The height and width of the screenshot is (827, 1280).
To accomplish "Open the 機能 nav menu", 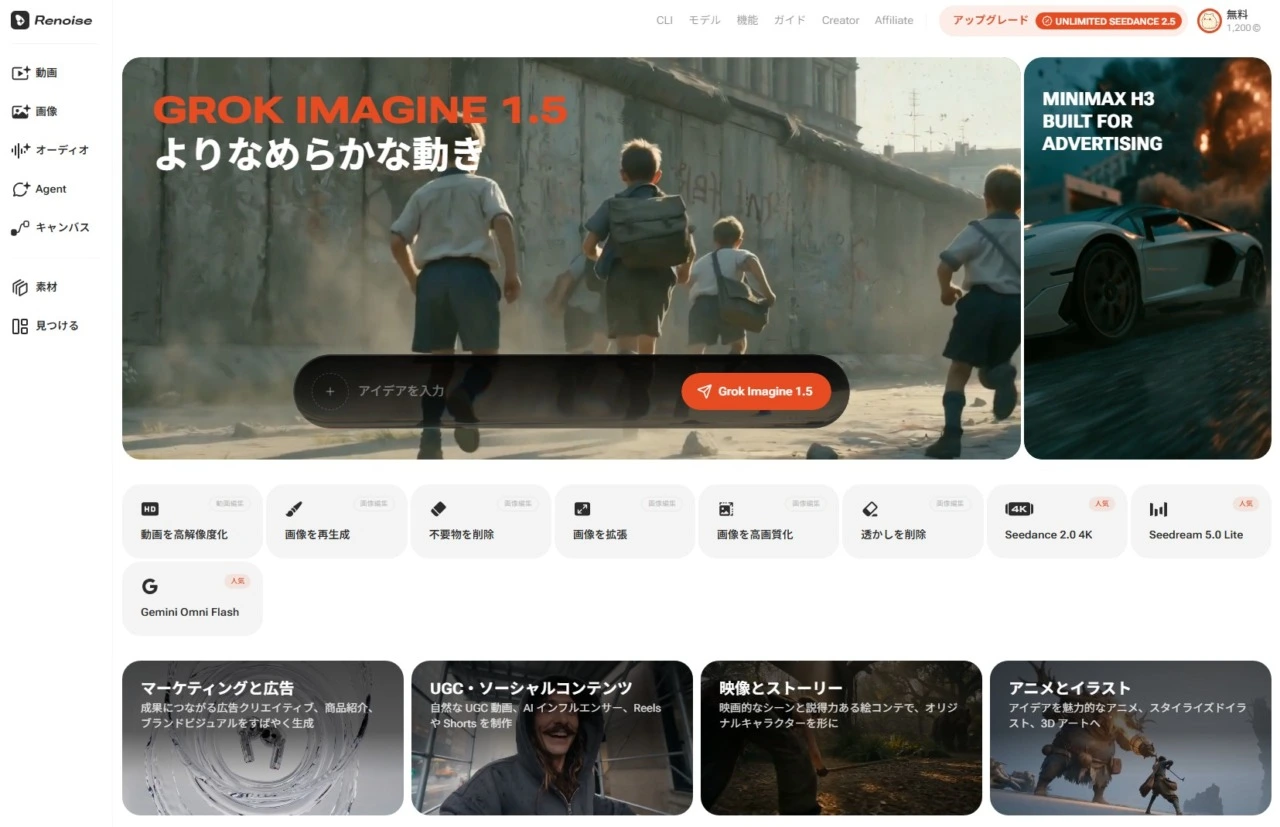I will [x=747, y=20].
